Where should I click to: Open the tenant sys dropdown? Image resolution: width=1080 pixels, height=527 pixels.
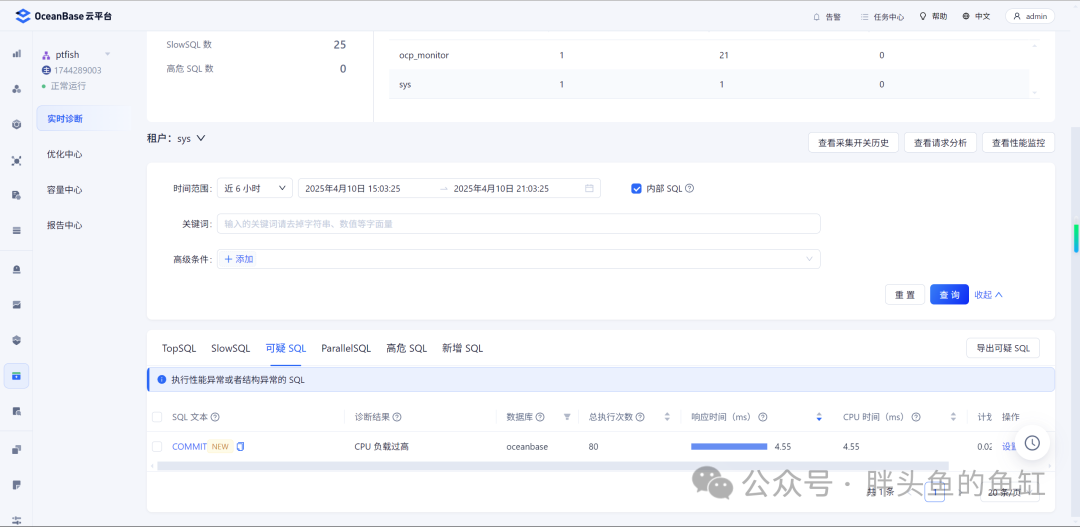pos(191,138)
